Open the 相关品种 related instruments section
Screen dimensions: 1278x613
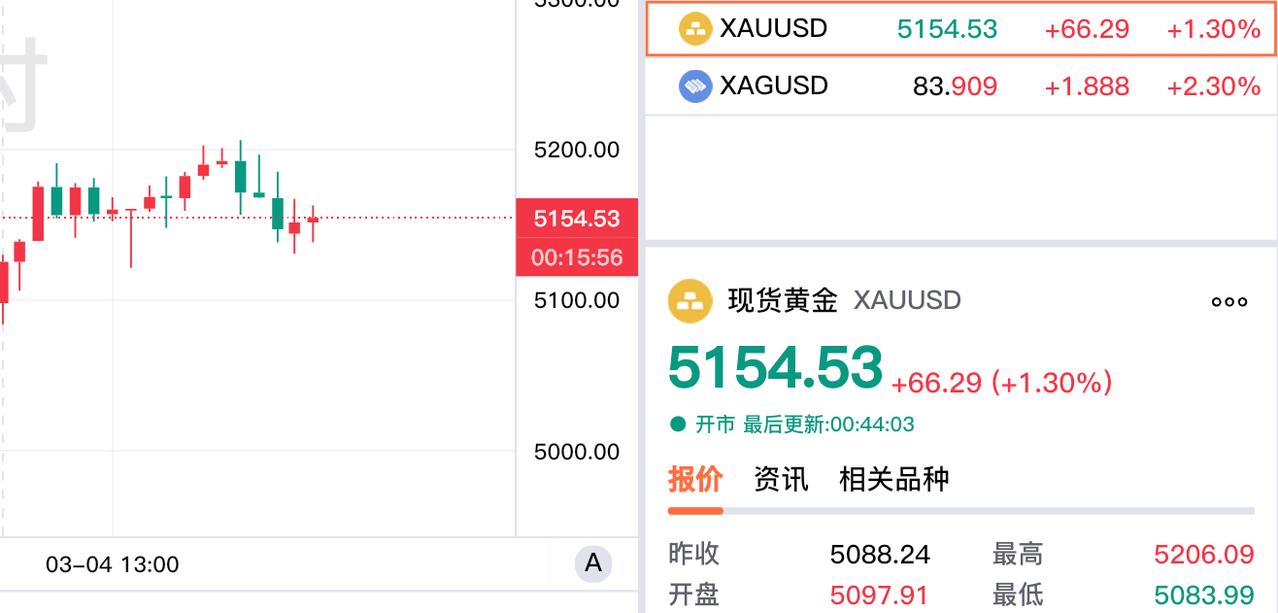coord(894,480)
